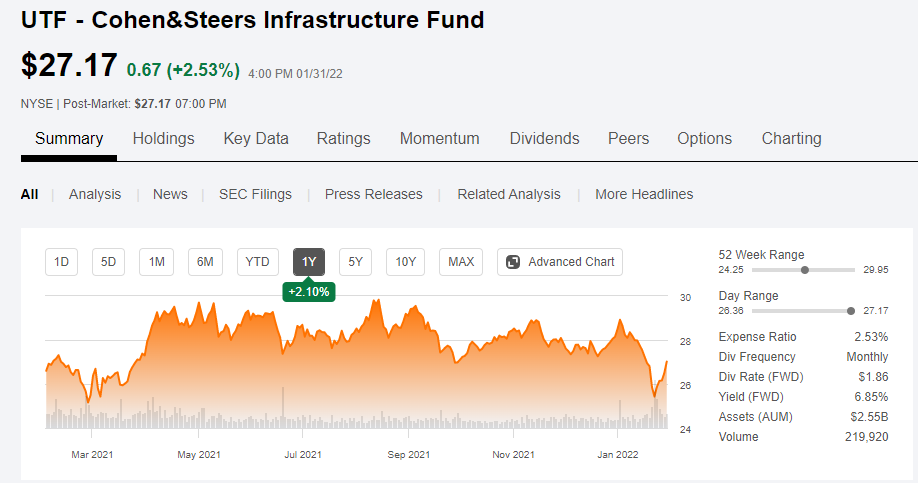Click the Mar 2021 axis label
Screen dimensions: 918x483
[92, 454]
